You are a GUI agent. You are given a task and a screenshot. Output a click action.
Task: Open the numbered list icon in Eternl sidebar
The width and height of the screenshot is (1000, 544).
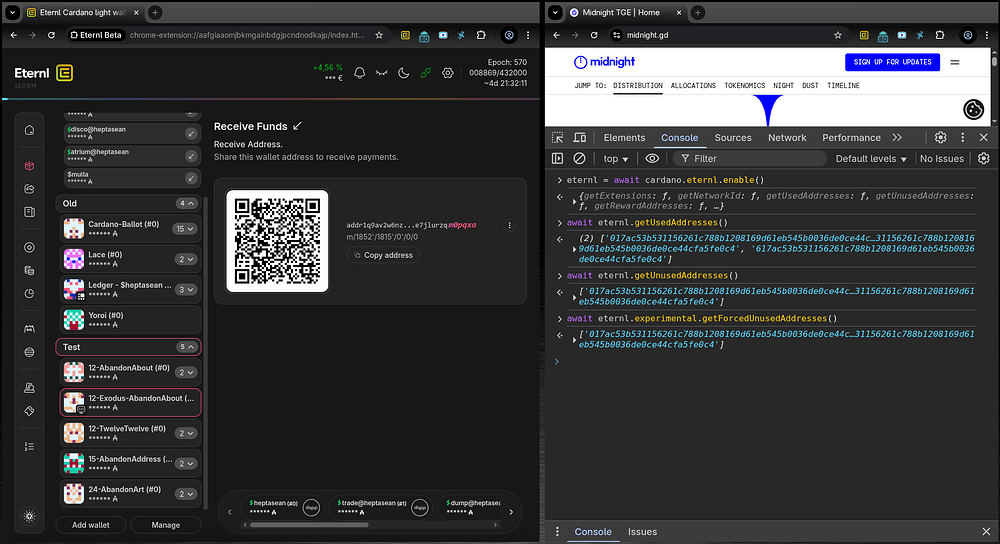[x=29, y=446]
